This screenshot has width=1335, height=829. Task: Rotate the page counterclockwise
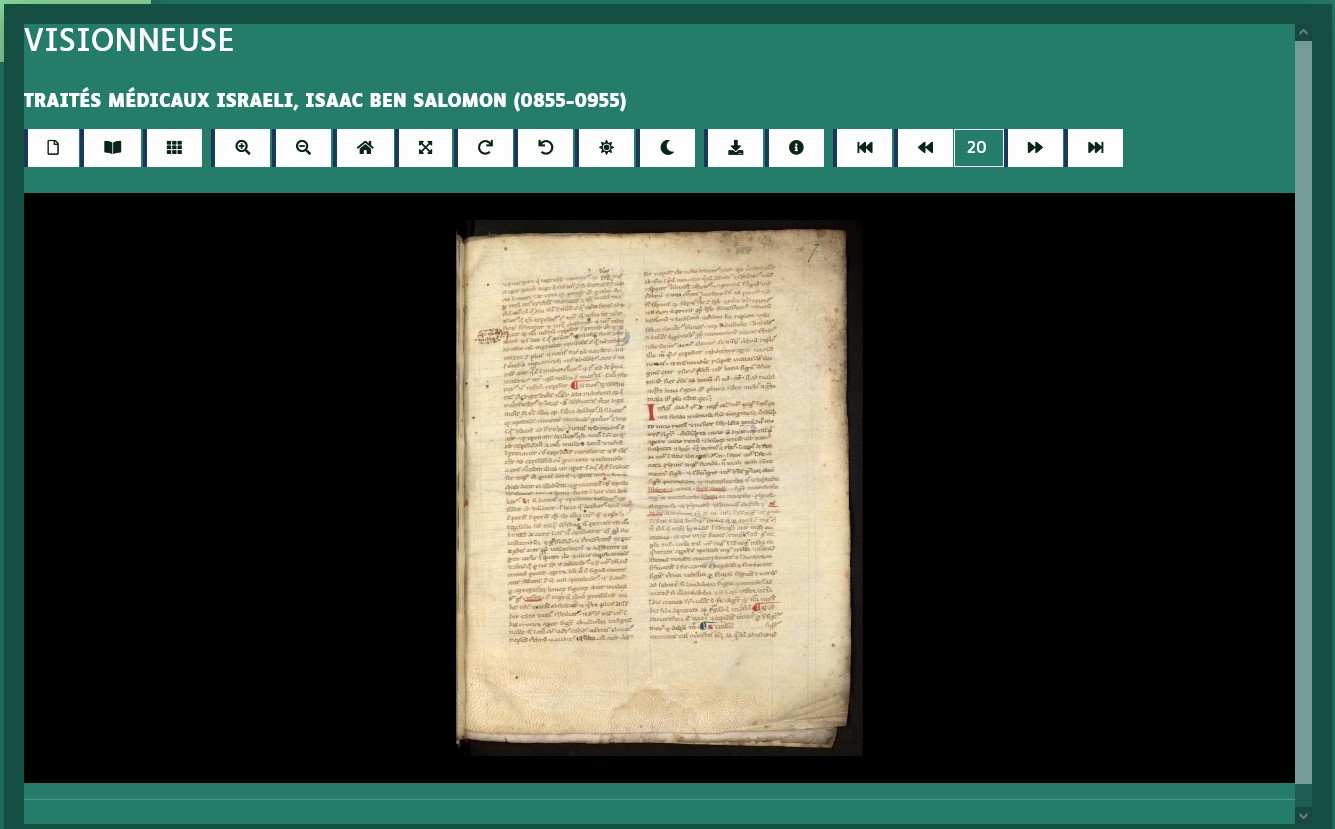[x=546, y=148]
